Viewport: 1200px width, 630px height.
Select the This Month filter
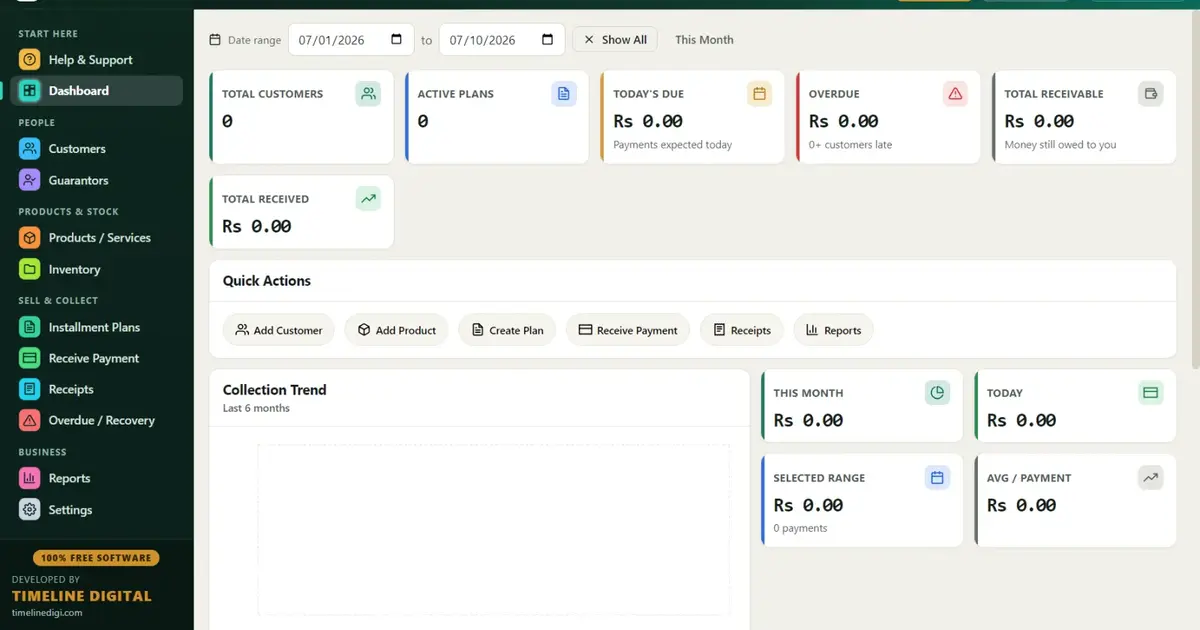pos(704,40)
